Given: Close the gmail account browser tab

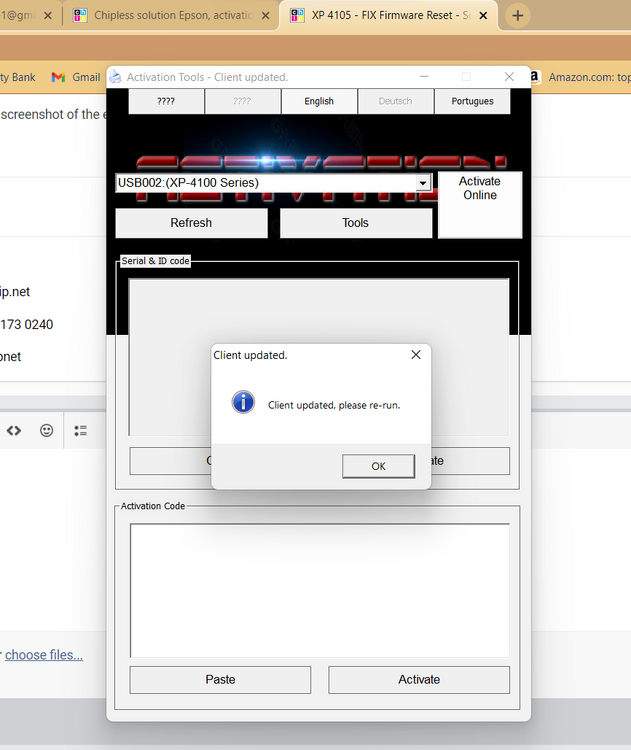Looking at the screenshot, I should [x=48, y=15].
